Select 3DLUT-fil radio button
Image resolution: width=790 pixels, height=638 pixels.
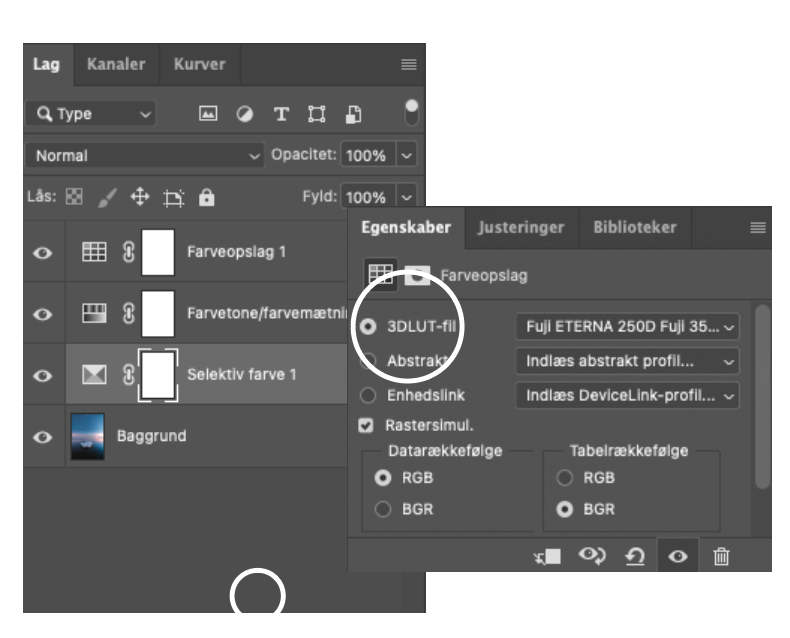(x=368, y=327)
